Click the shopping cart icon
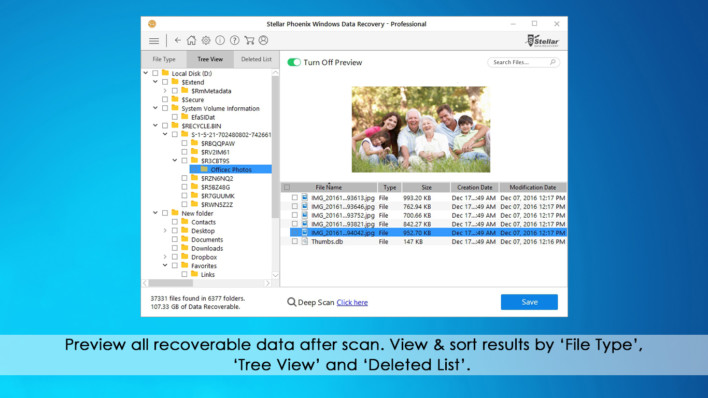Screen dimensions: 708x398 [249, 40]
